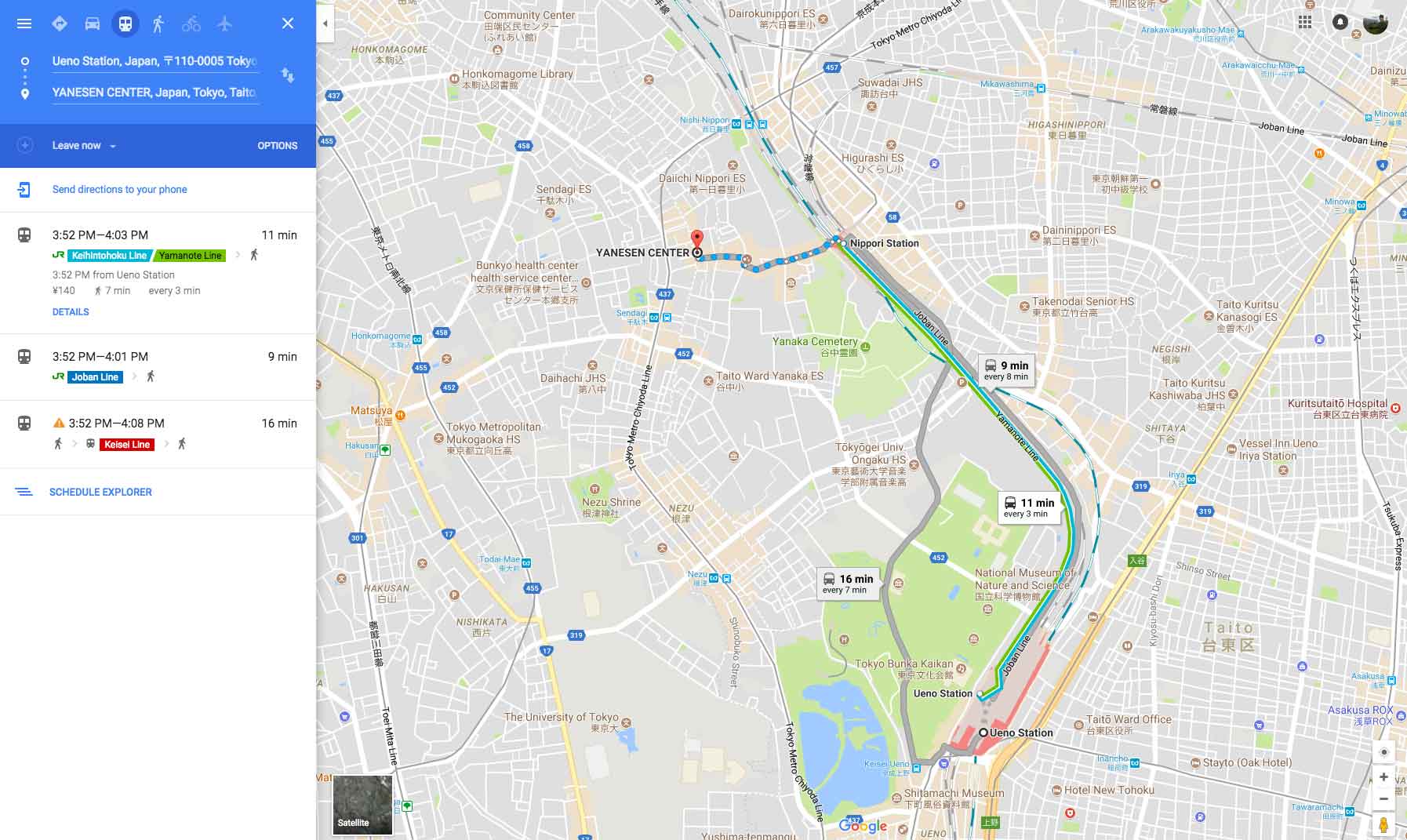The image size is (1407, 840).
Task: Select the transit train travel mode
Action: (x=125, y=24)
